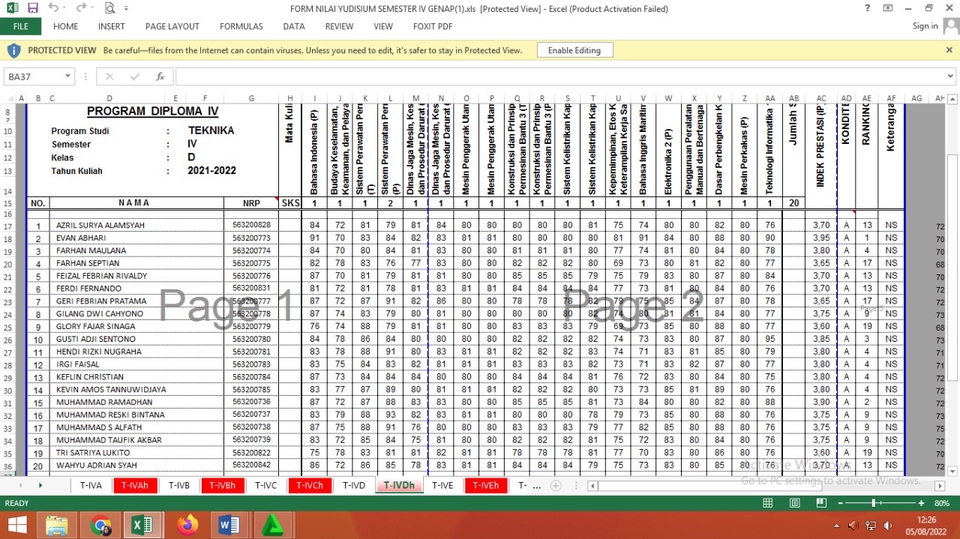Select sheet tab T-IVD
The image size is (960, 539).
[354, 485]
